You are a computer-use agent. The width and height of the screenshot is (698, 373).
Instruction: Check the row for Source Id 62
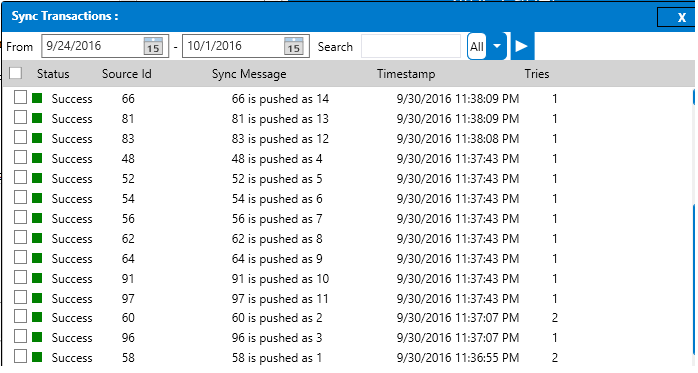[20, 237]
